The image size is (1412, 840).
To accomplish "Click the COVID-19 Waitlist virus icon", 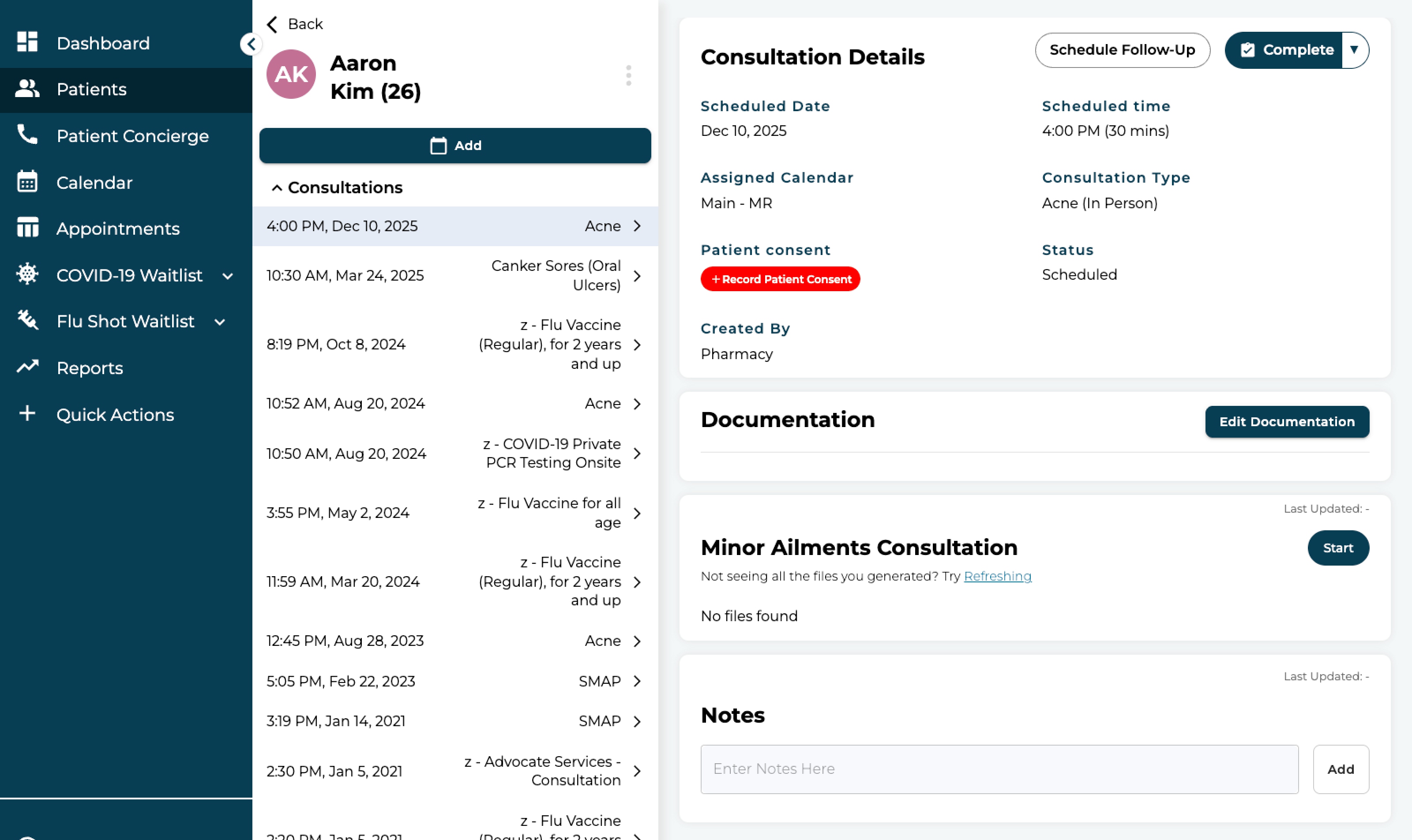I will (27, 274).
